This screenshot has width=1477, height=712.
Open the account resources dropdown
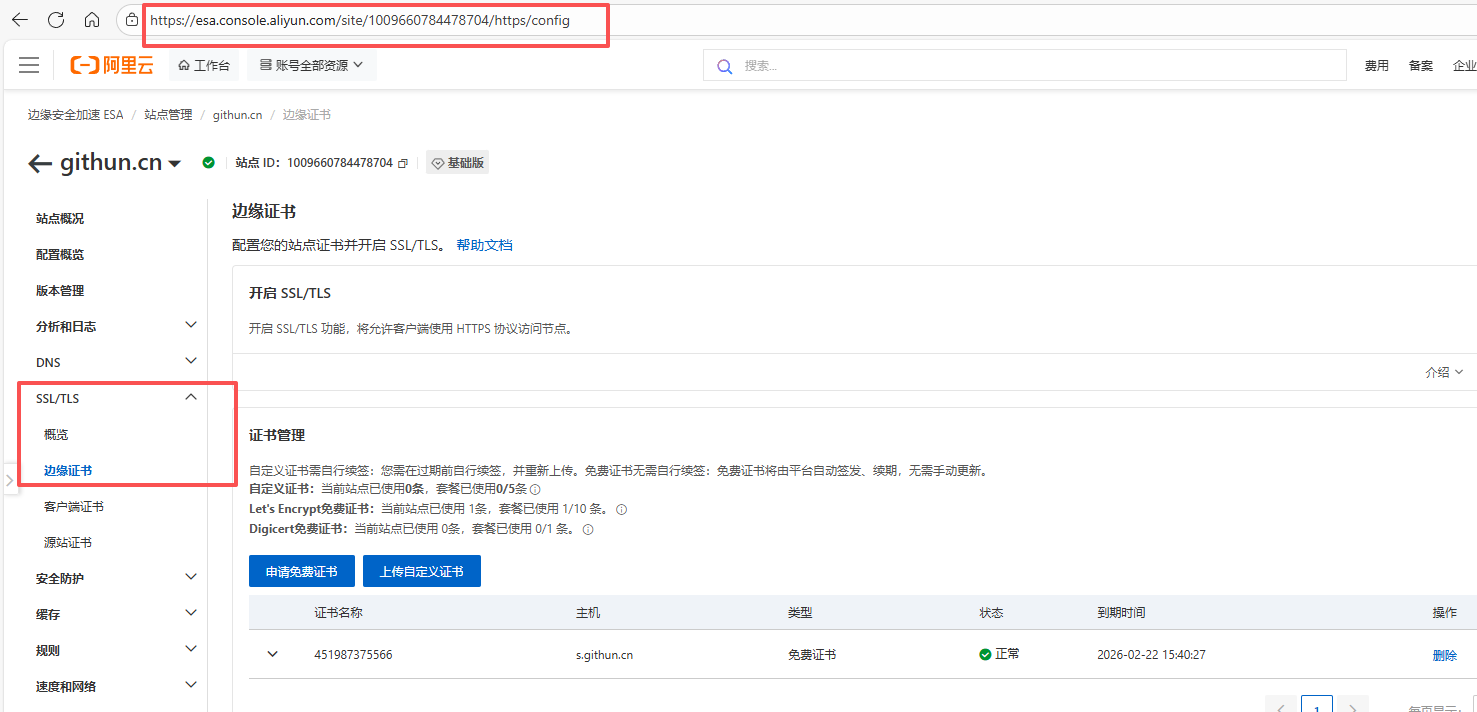click(311, 66)
